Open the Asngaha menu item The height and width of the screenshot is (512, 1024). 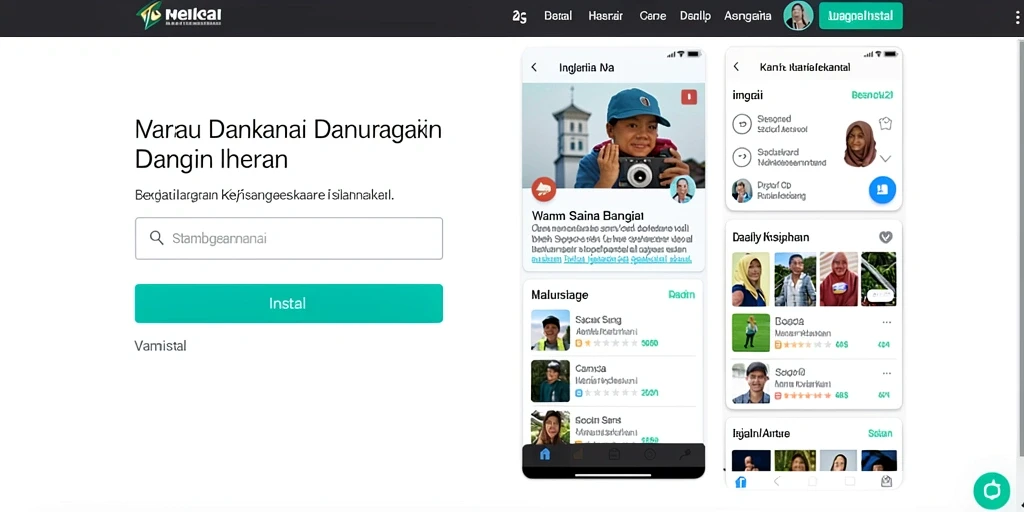click(748, 16)
